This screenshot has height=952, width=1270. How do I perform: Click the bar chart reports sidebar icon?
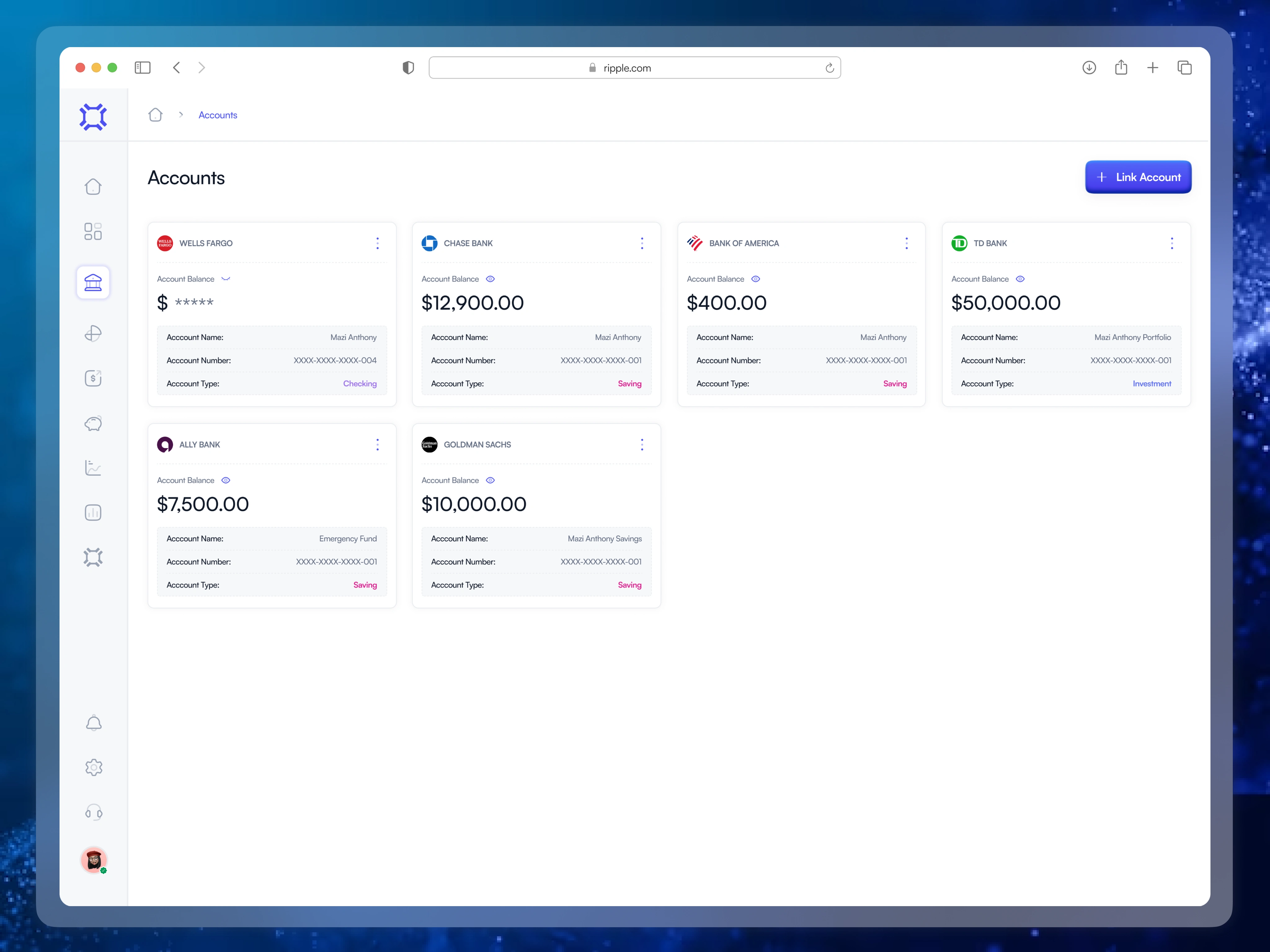93,513
